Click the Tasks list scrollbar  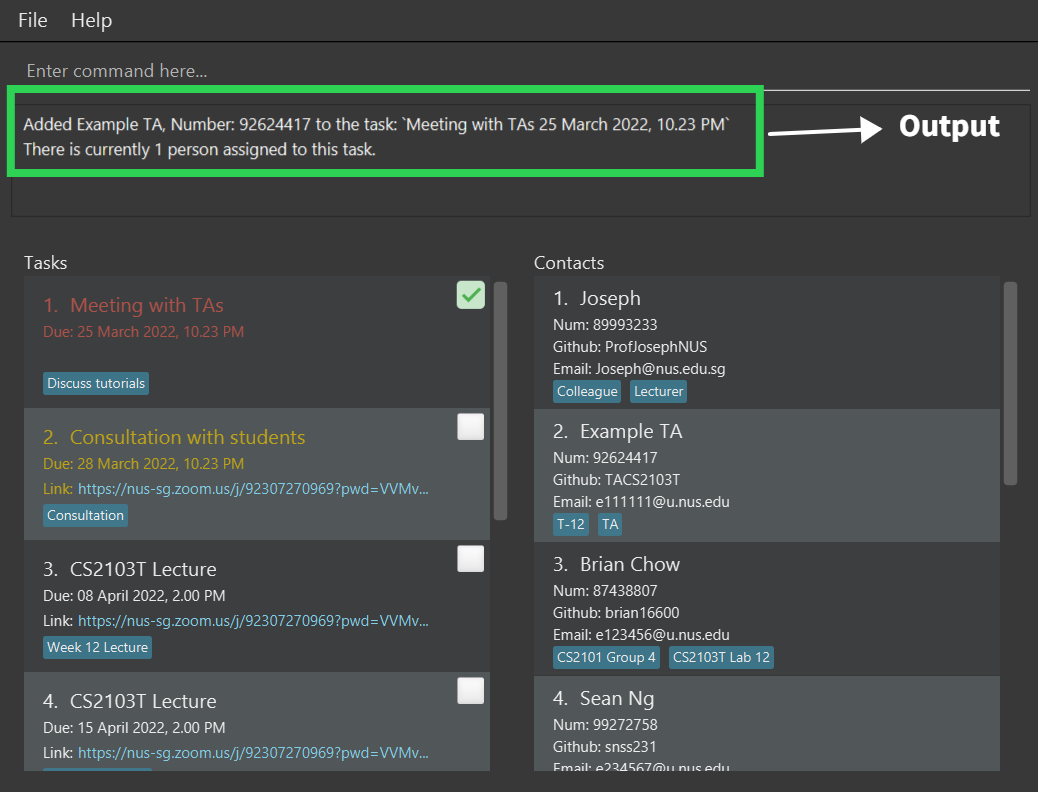[x=500, y=401]
